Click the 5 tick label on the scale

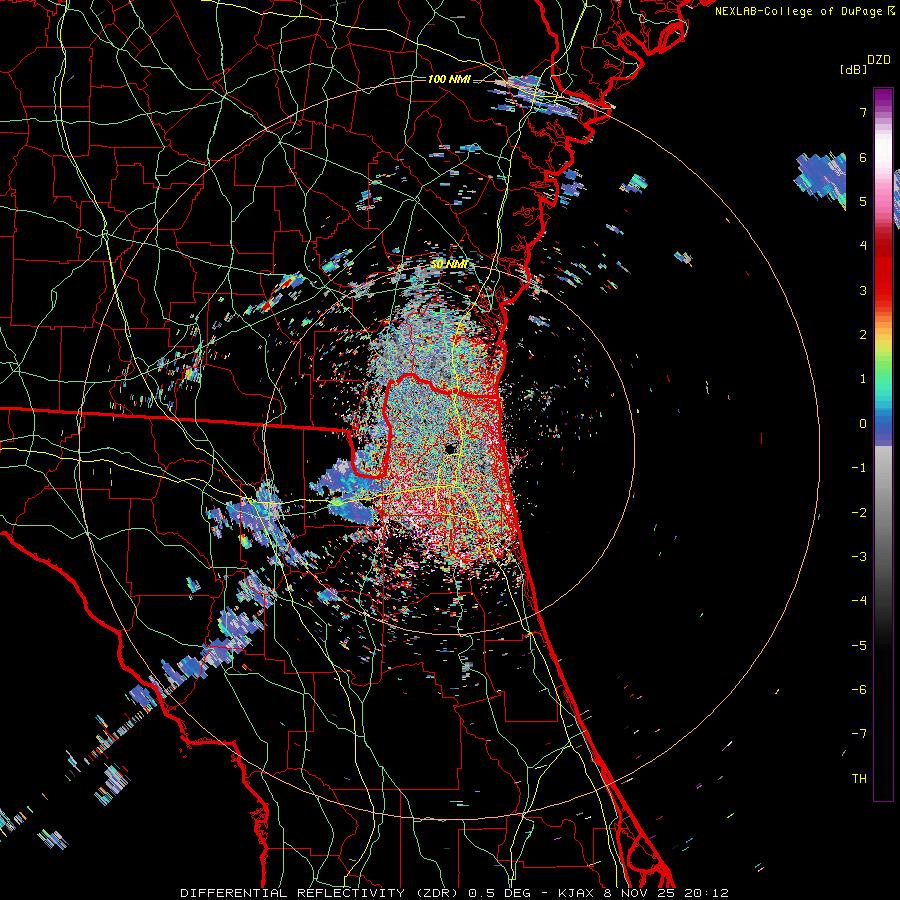(863, 201)
